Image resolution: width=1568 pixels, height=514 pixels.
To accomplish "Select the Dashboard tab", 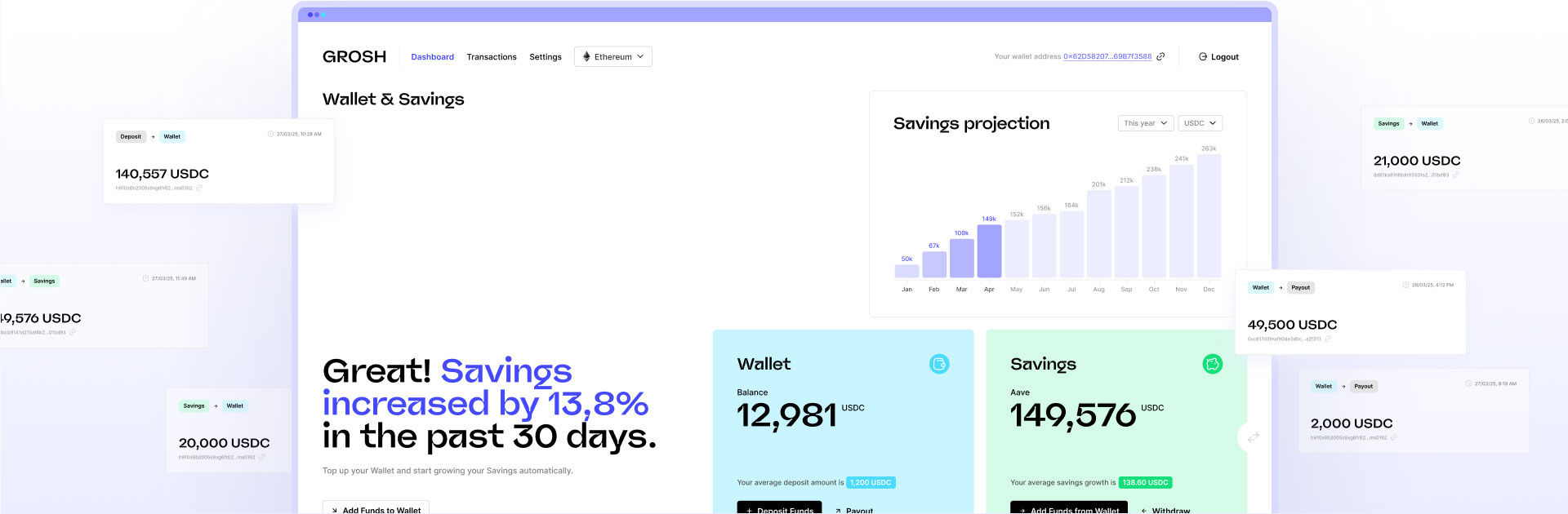I will coord(432,57).
